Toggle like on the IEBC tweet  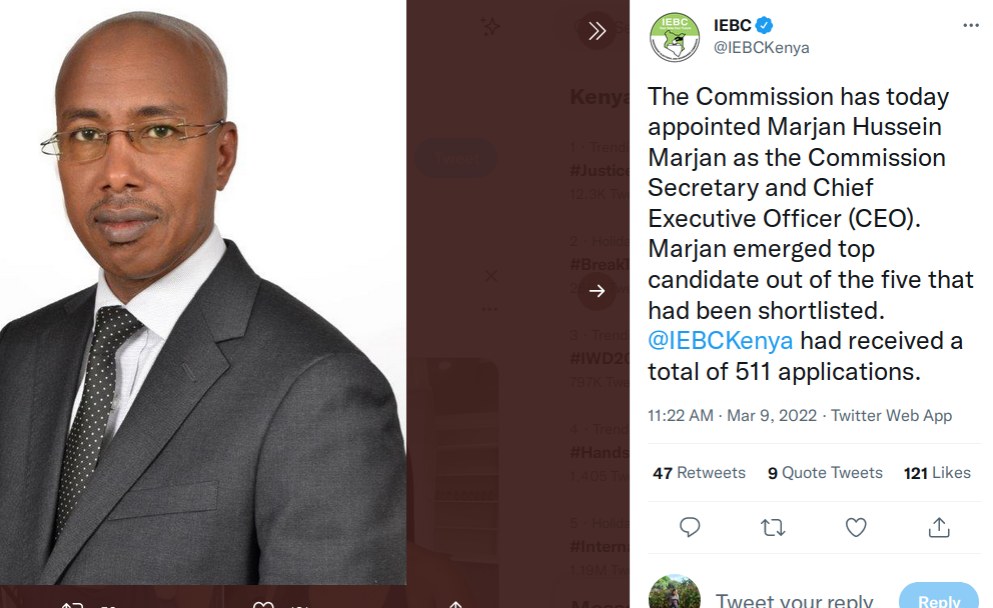pos(855,525)
